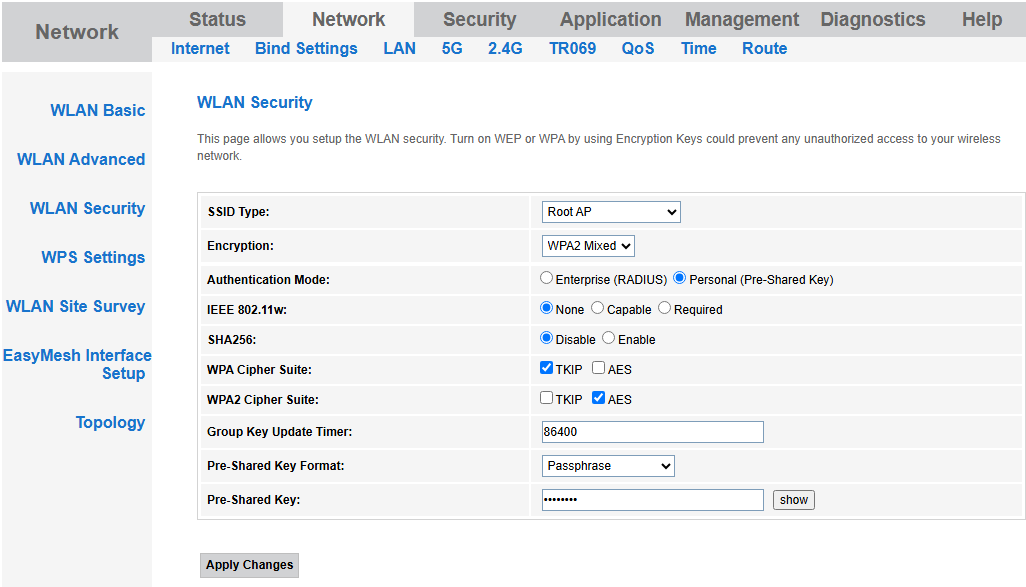The height and width of the screenshot is (587, 1026).
Task: Click the Apply Changes button
Action: 249,565
